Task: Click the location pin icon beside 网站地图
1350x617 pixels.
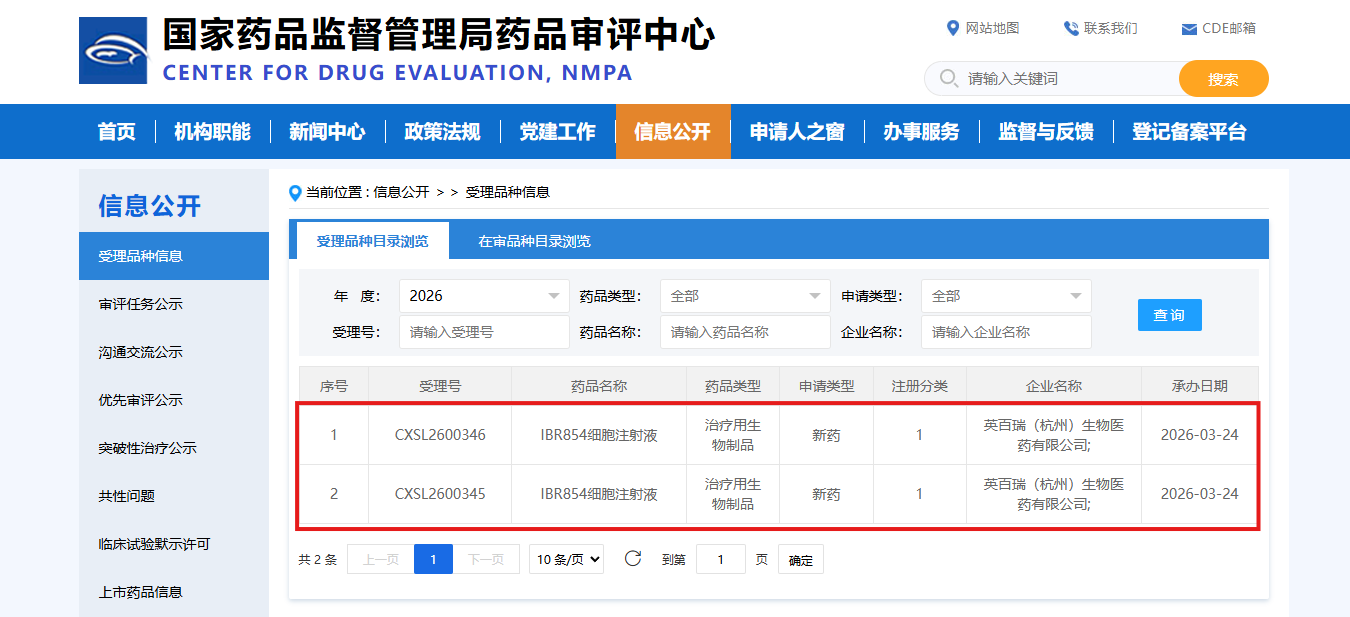Action: click(952, 28)
